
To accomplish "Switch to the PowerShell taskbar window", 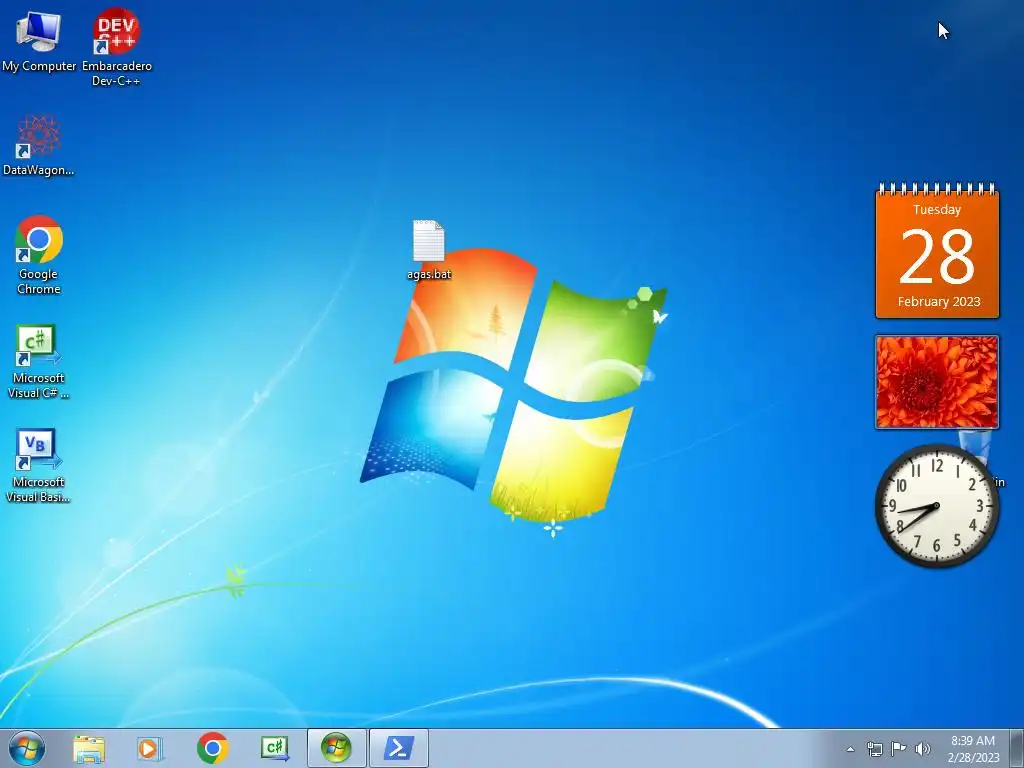I will pyautogui.click(x=399, y=748).
